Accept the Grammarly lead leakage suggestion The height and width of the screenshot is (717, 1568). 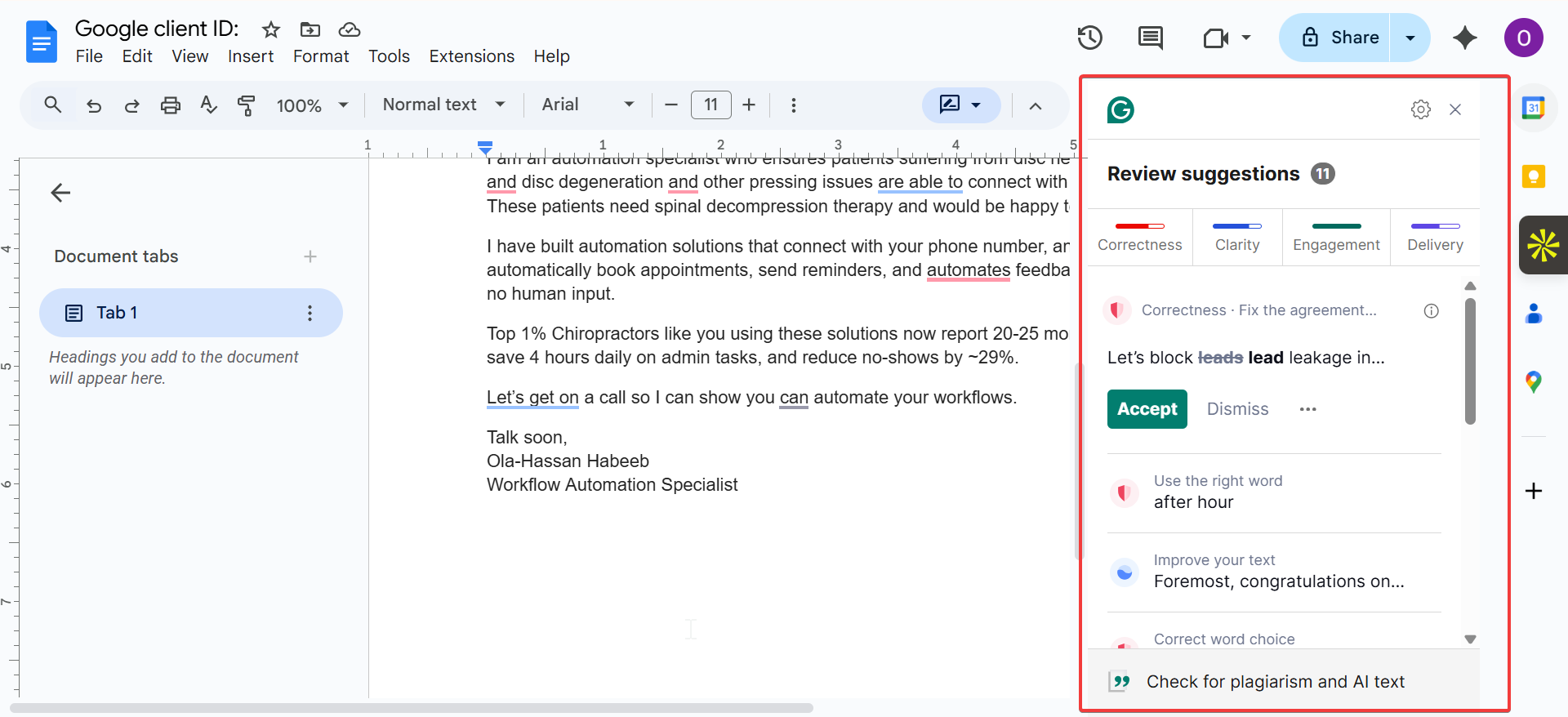[1147, 409]
